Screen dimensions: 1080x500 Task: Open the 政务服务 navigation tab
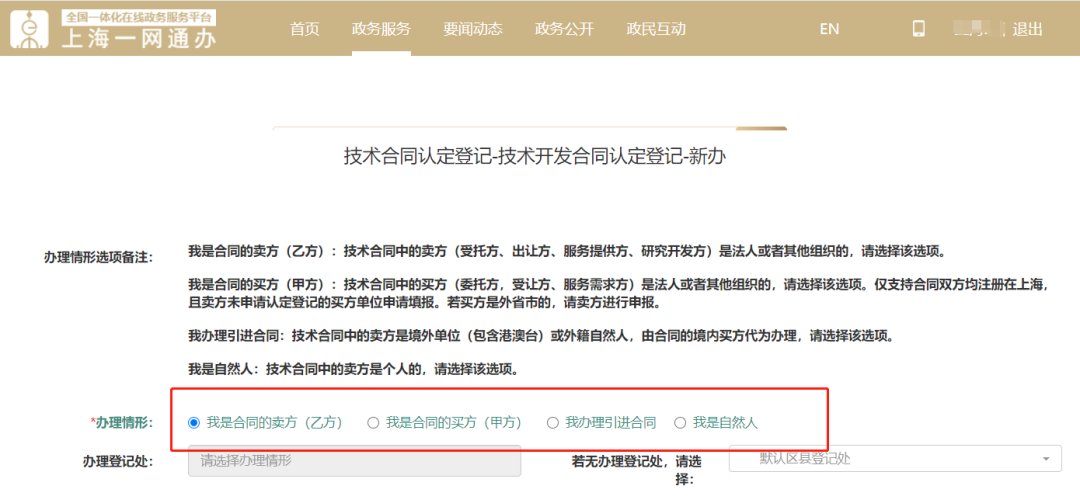pyautogui.click(x=381, y=29)
